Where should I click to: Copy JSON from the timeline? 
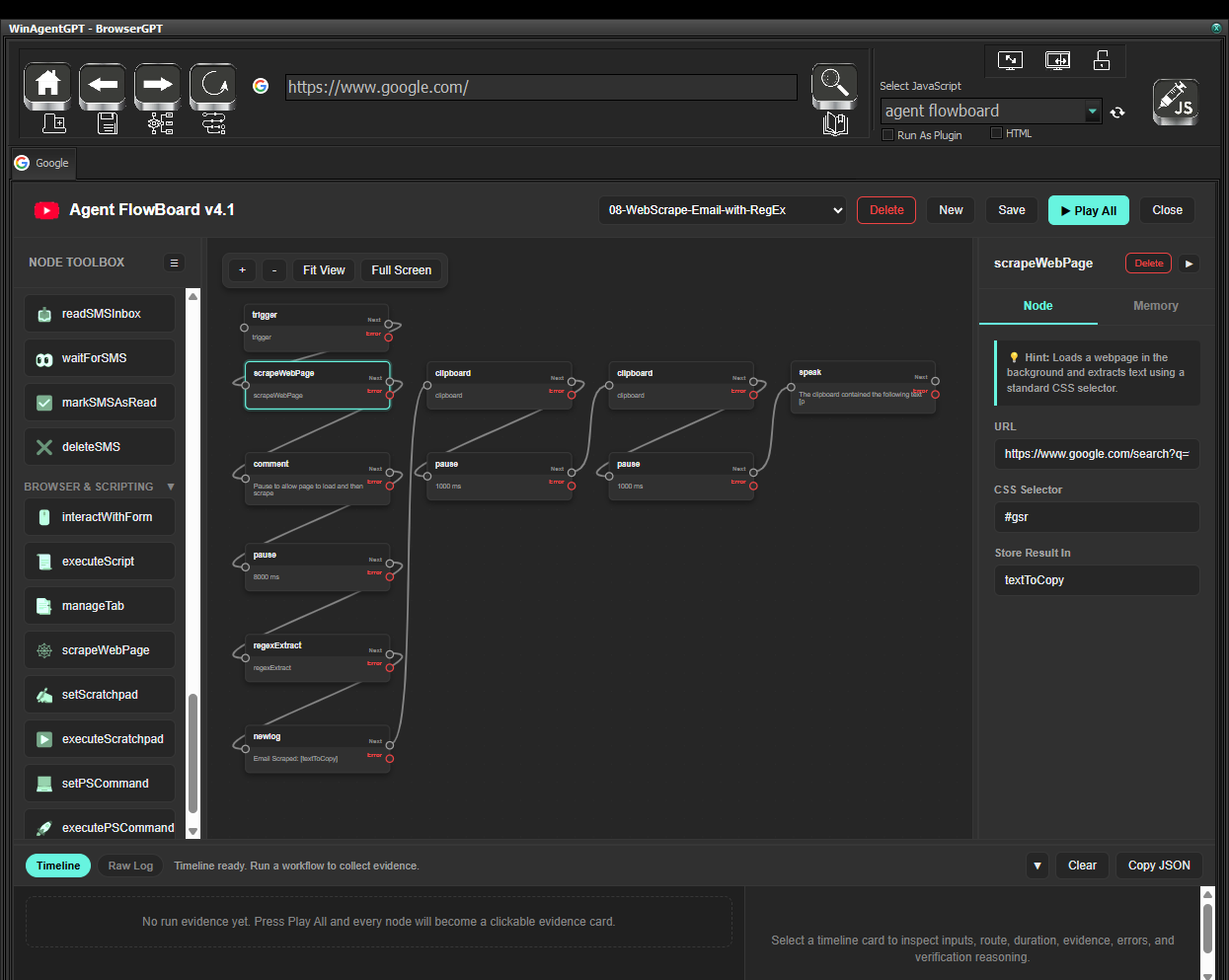[1159, 866]
